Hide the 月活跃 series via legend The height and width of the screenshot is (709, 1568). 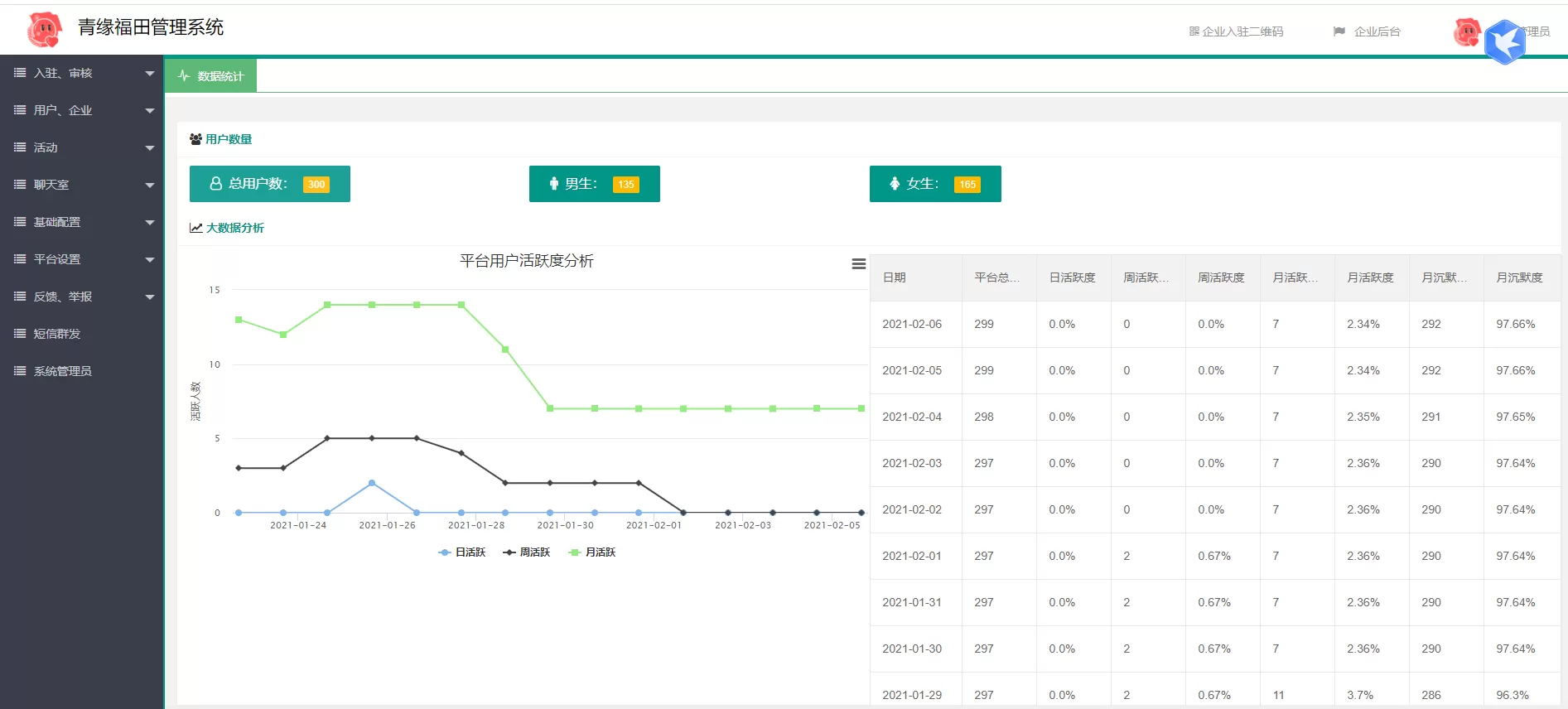[592, 552]
